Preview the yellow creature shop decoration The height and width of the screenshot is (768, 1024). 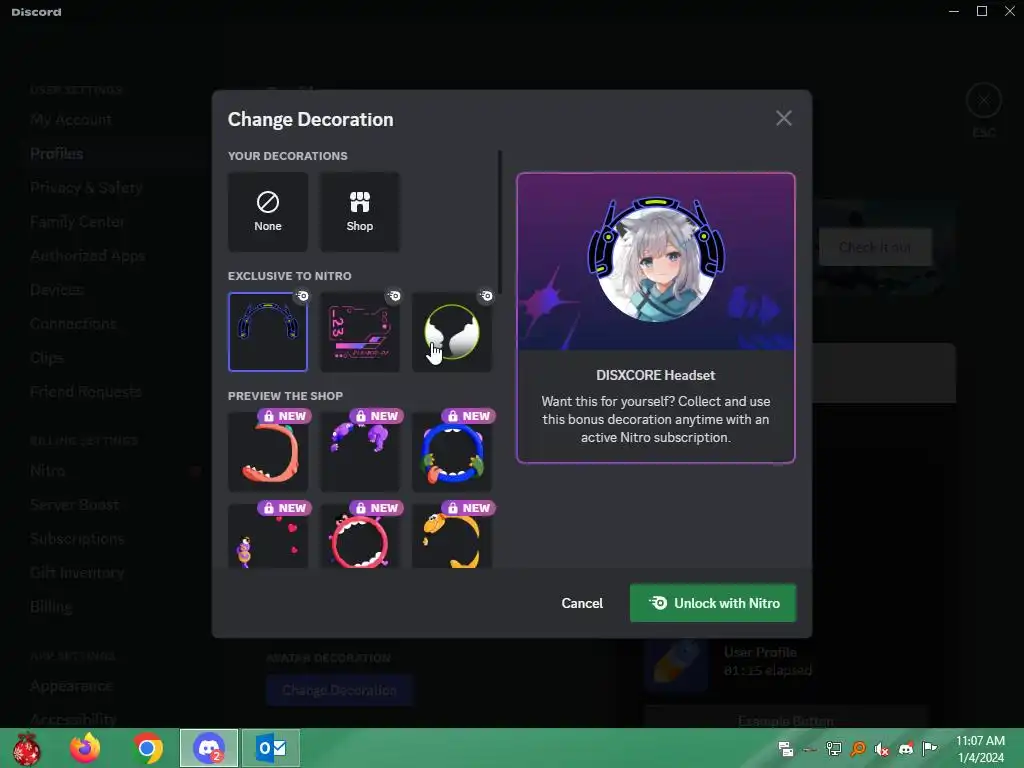[452, 536]
